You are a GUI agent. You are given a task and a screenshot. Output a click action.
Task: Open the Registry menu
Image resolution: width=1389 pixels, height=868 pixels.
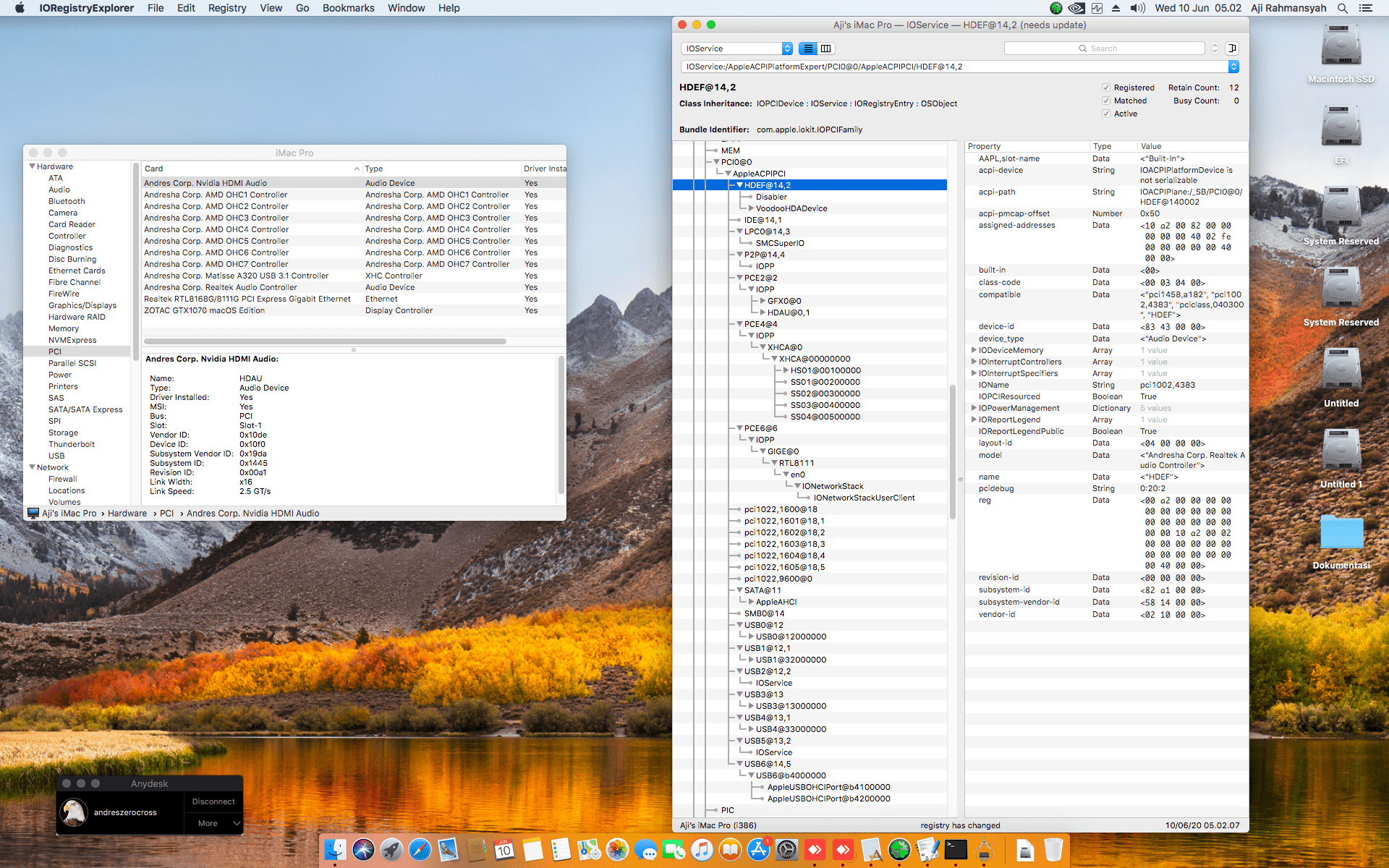[x=227, y=8]
